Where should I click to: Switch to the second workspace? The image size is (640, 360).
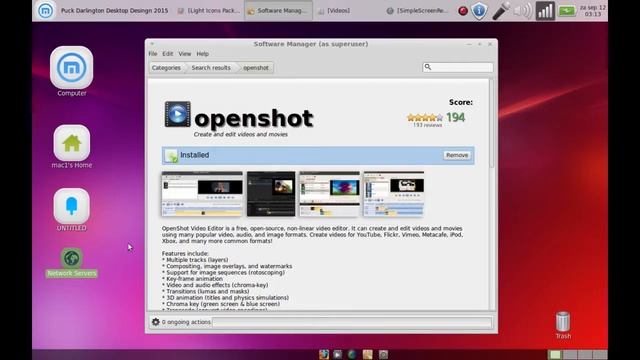coord(570,355)
